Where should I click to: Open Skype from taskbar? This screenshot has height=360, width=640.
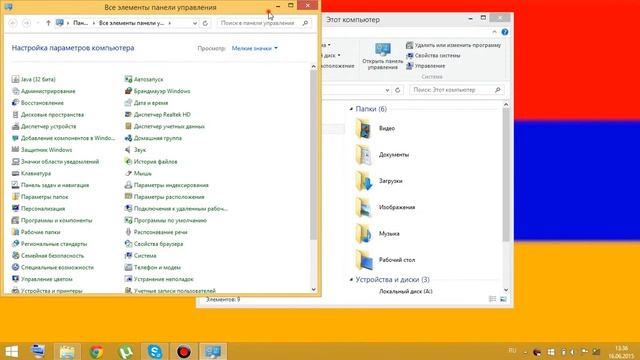coord(155,351)
